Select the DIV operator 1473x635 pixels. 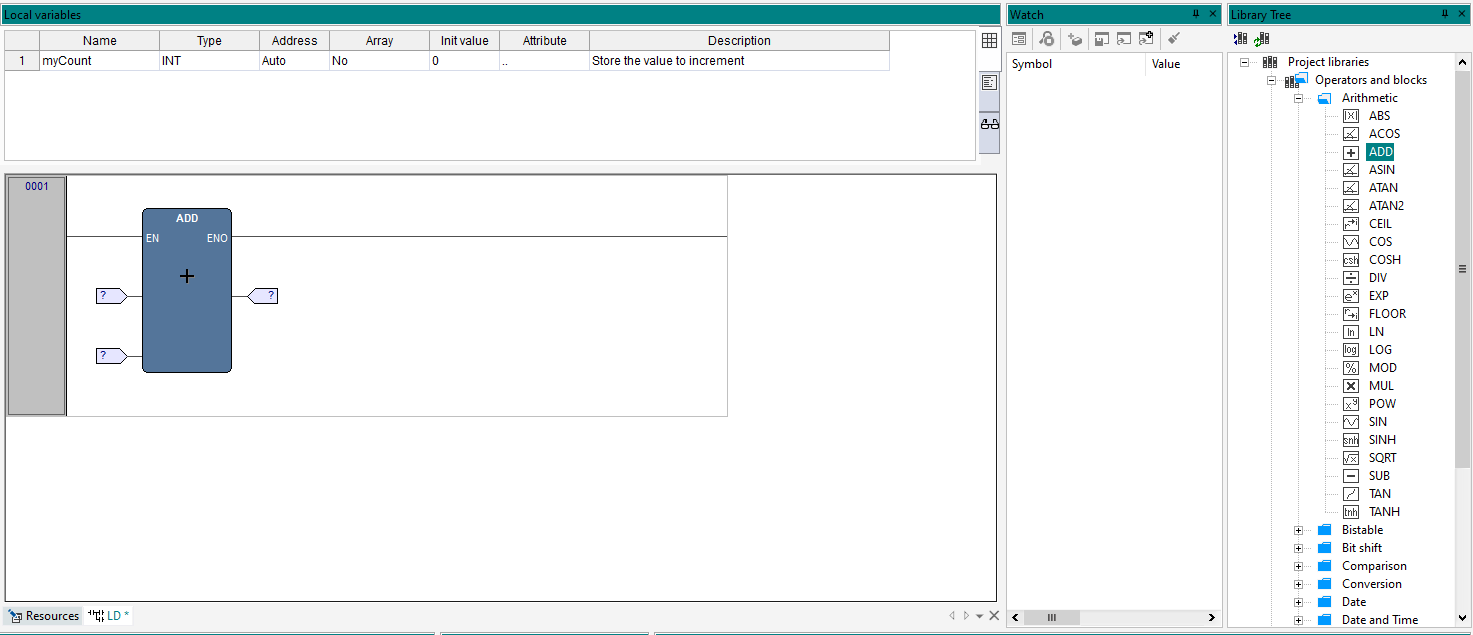[x=1378, y=278]
